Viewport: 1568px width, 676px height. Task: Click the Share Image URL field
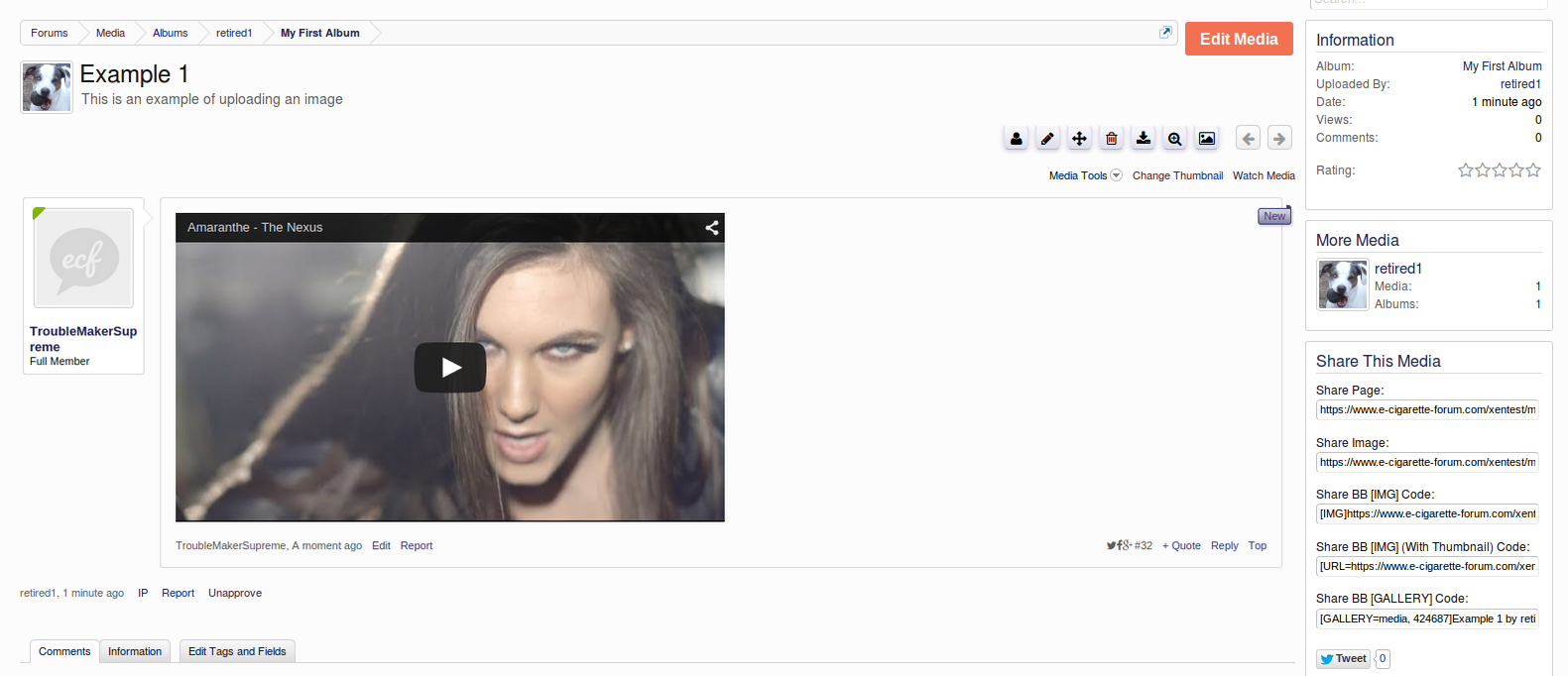[x=1427, y=462]
